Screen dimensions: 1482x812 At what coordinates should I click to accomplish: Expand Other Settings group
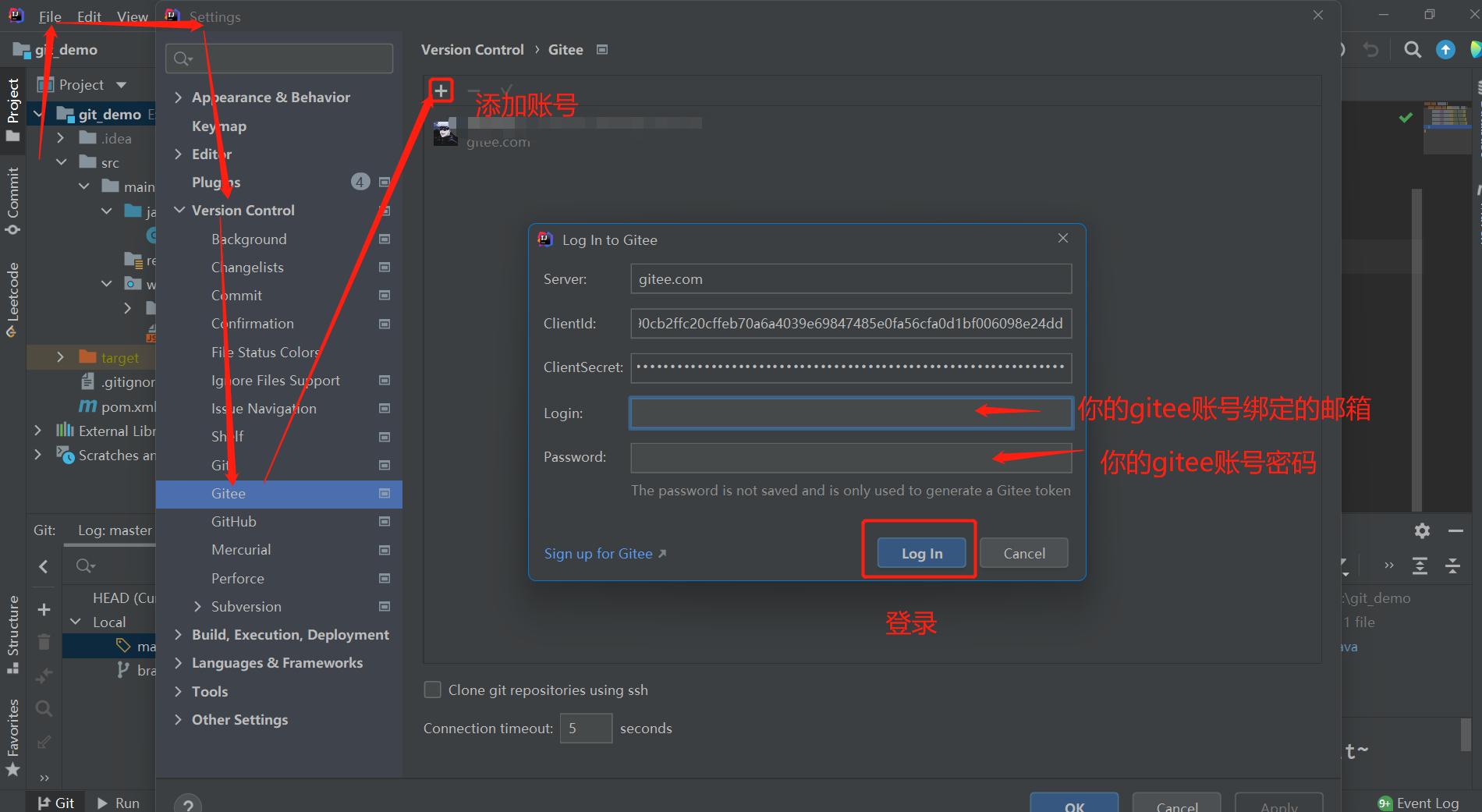coord(178,719)
